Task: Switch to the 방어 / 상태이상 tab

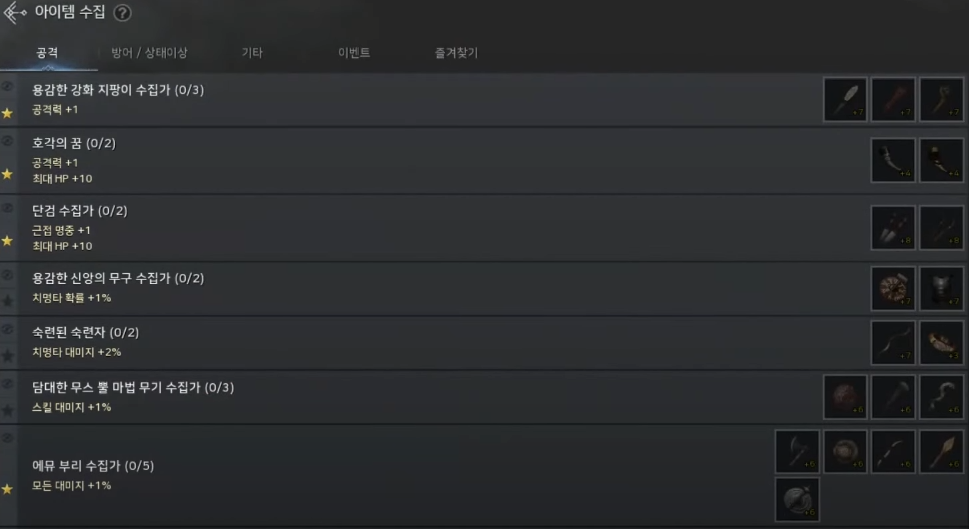Action: coord(149,53)
